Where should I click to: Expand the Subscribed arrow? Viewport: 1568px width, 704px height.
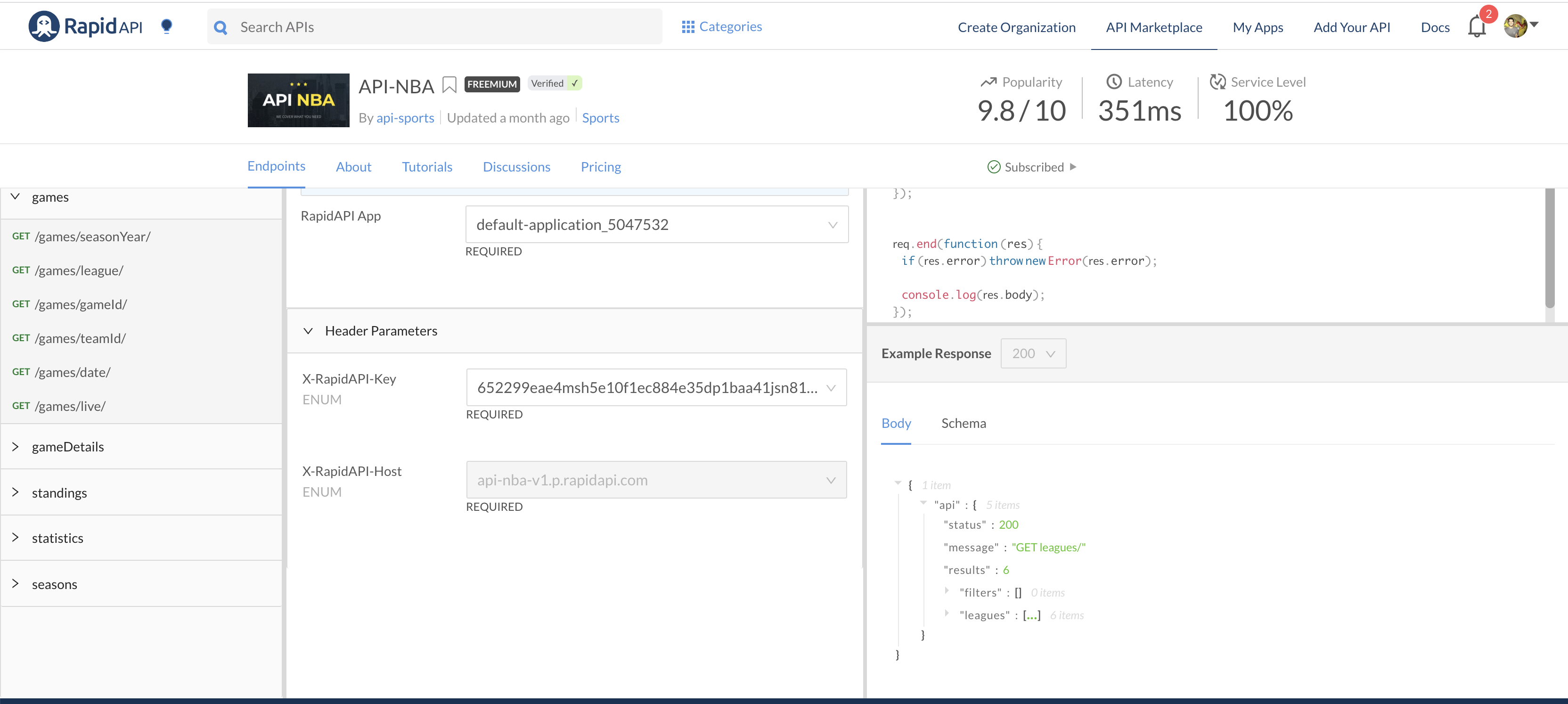point(1073,167)
